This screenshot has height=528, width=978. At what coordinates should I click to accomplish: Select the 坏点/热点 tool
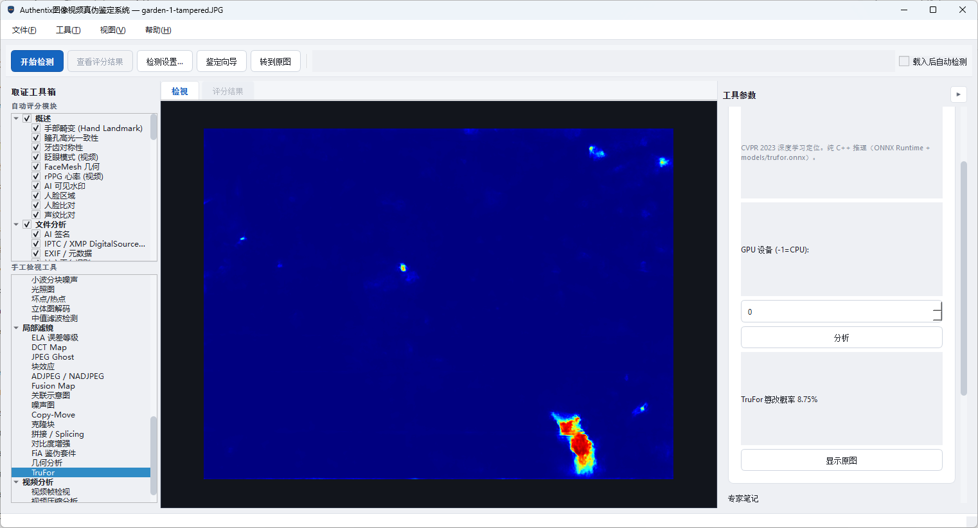[49, 299]
